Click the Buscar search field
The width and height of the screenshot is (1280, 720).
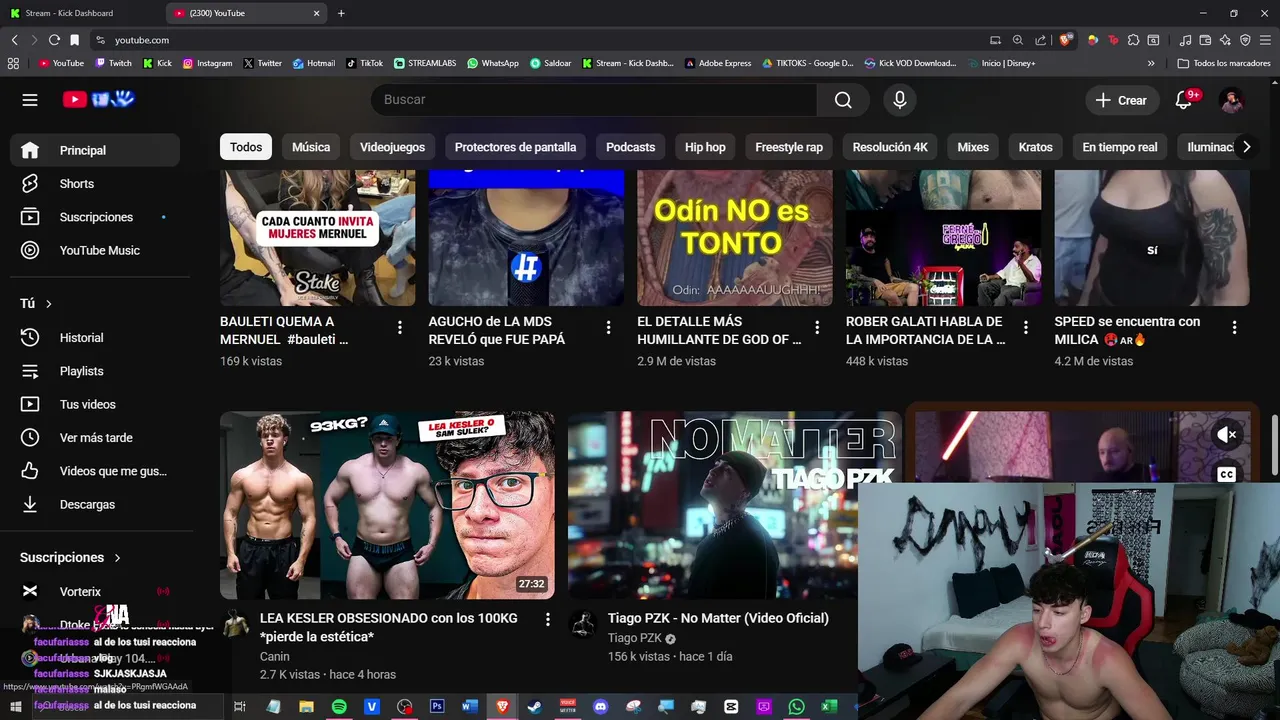[x=594, y=100]
